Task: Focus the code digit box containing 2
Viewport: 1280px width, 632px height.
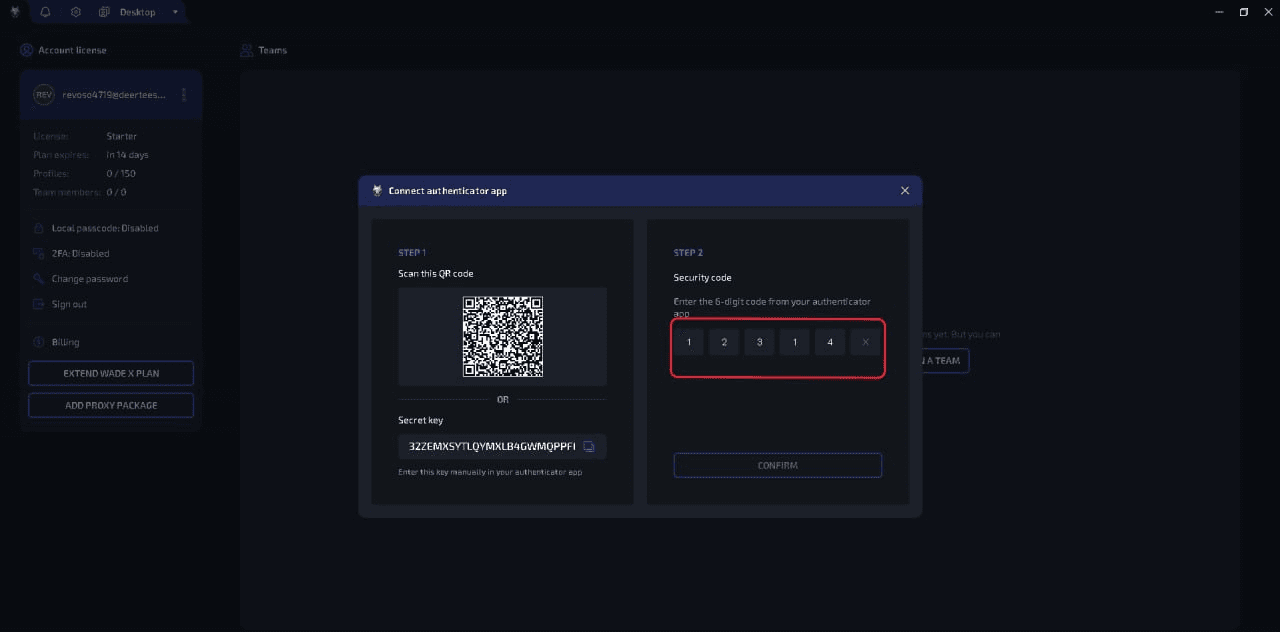Action: pyautogui.click(x=724, y=342)
